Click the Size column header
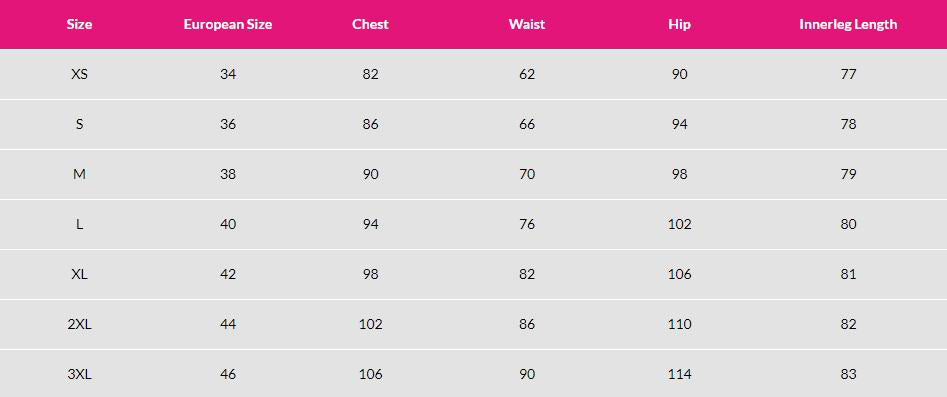The height and width of the screenshot is (397, 947). coord(79,25)
